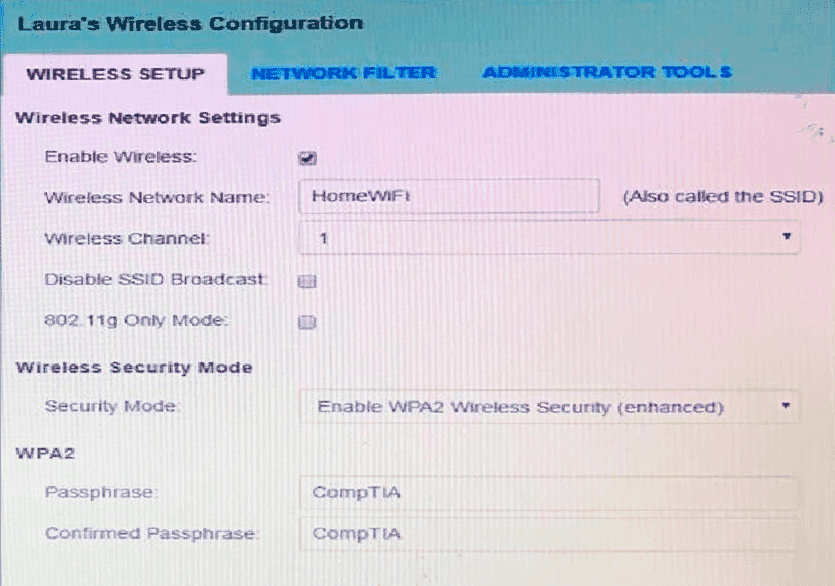Click the Wireless Network Settings heading
Viewport: 835px width, 586px height.
pyautogui.click(x=146, y=117)
